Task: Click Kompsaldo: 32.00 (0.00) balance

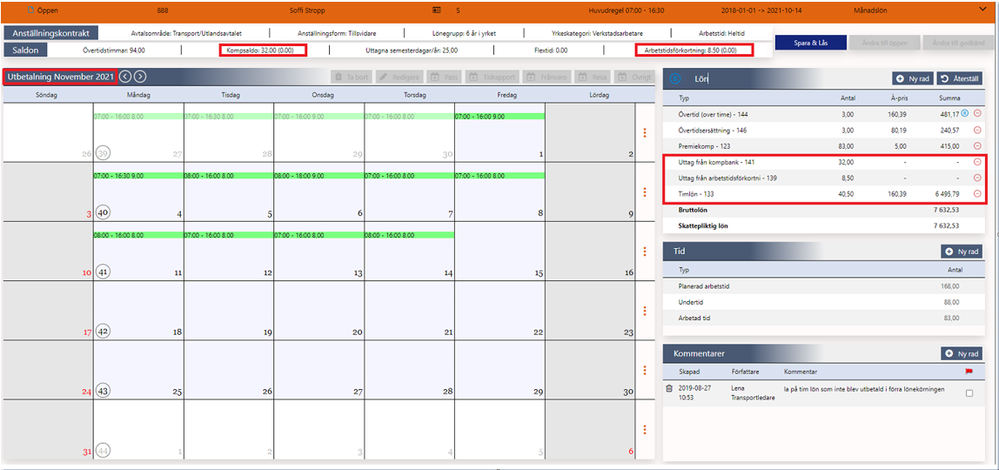Action: 261,50
